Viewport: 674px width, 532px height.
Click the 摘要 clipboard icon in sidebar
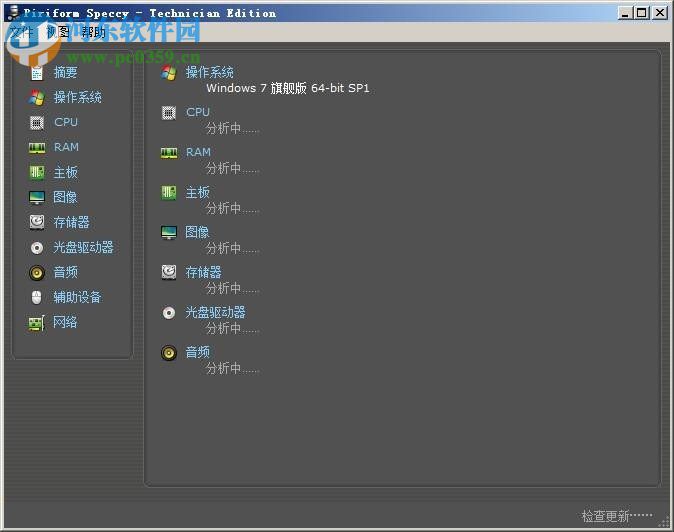tap(37, 73)
